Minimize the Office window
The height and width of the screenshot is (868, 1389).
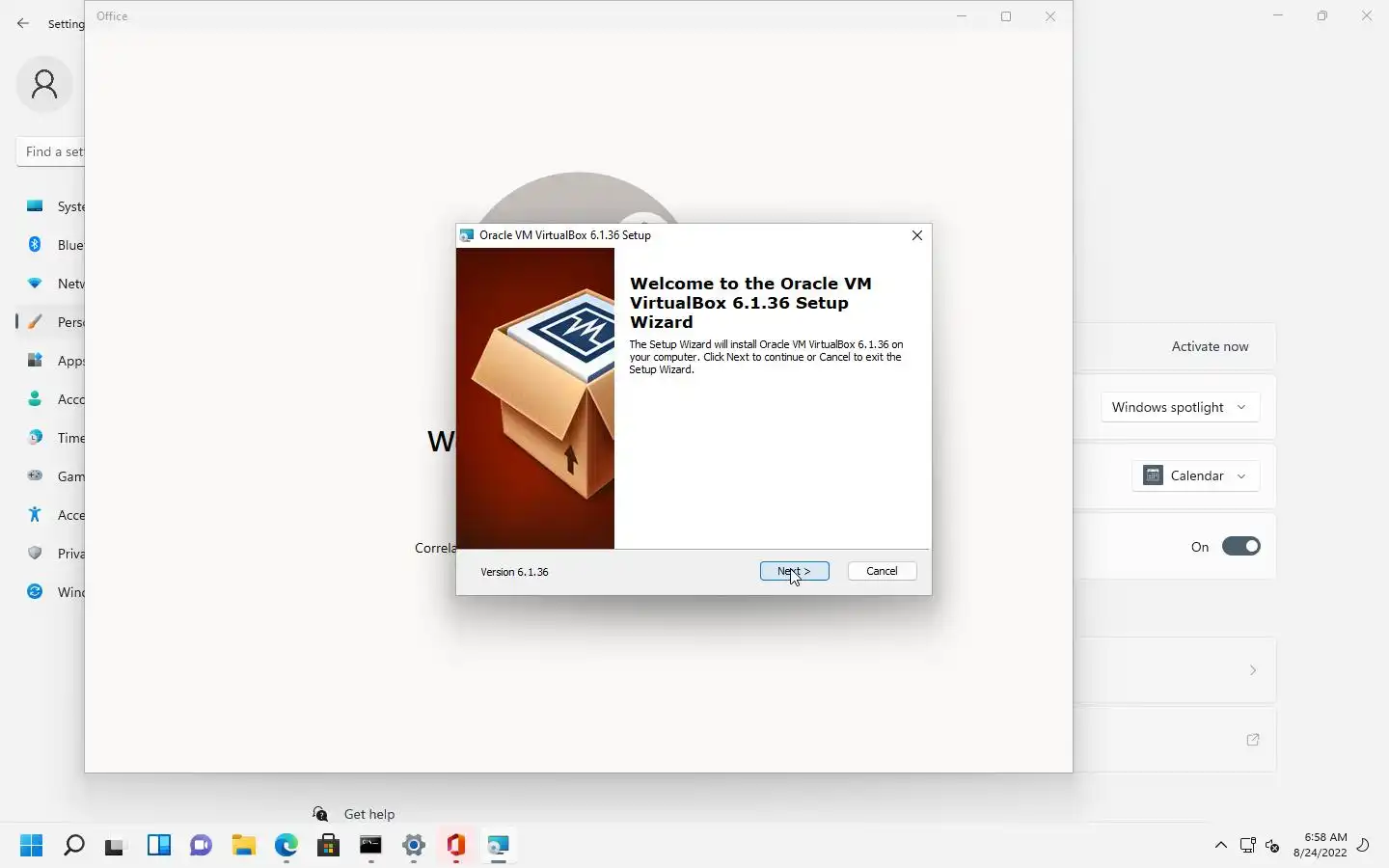[x=962, y=16]
